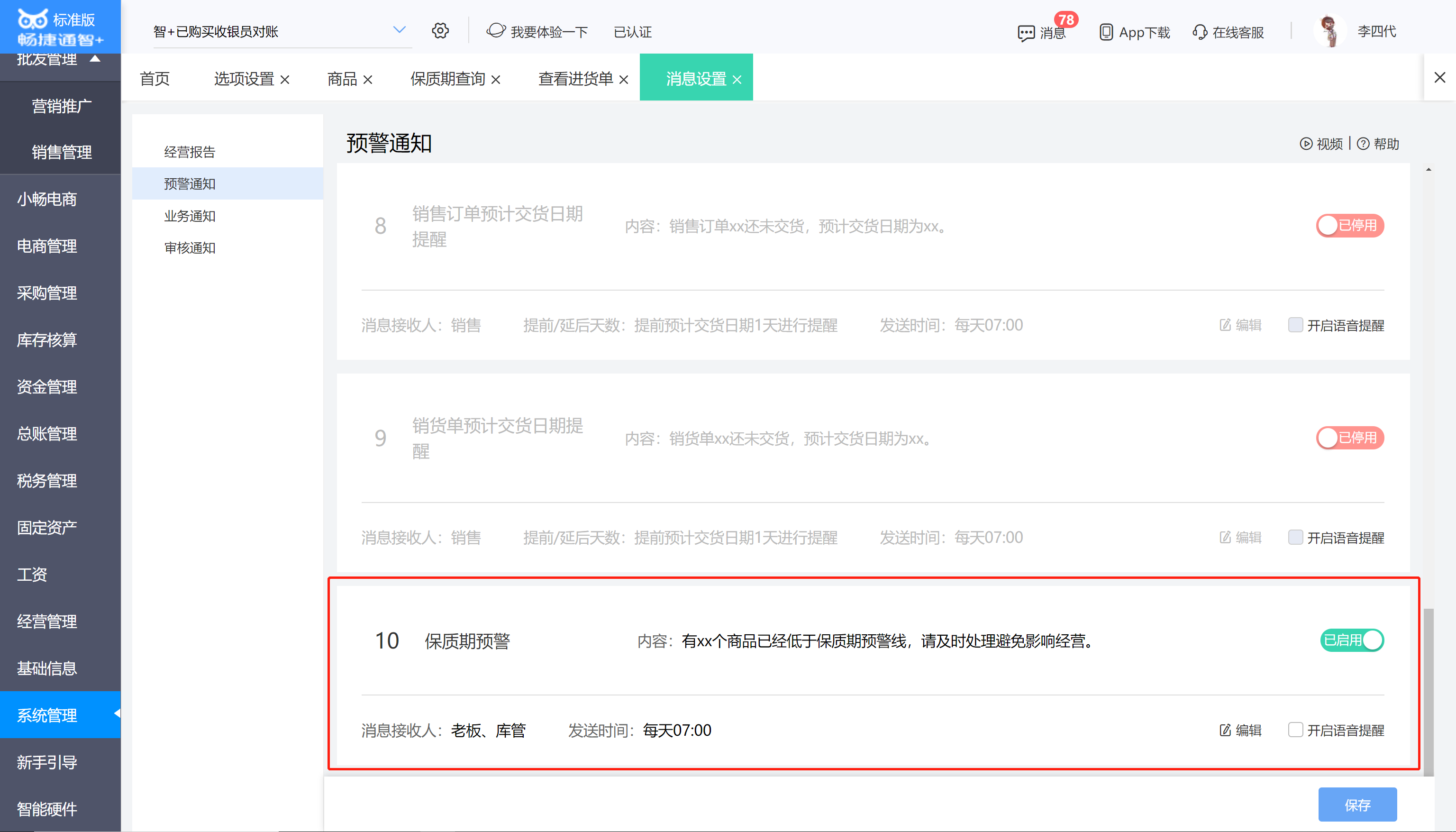Click user avatar of 李四代
This screenshot has height=832, width=1456.
[x=1330, y=31]
